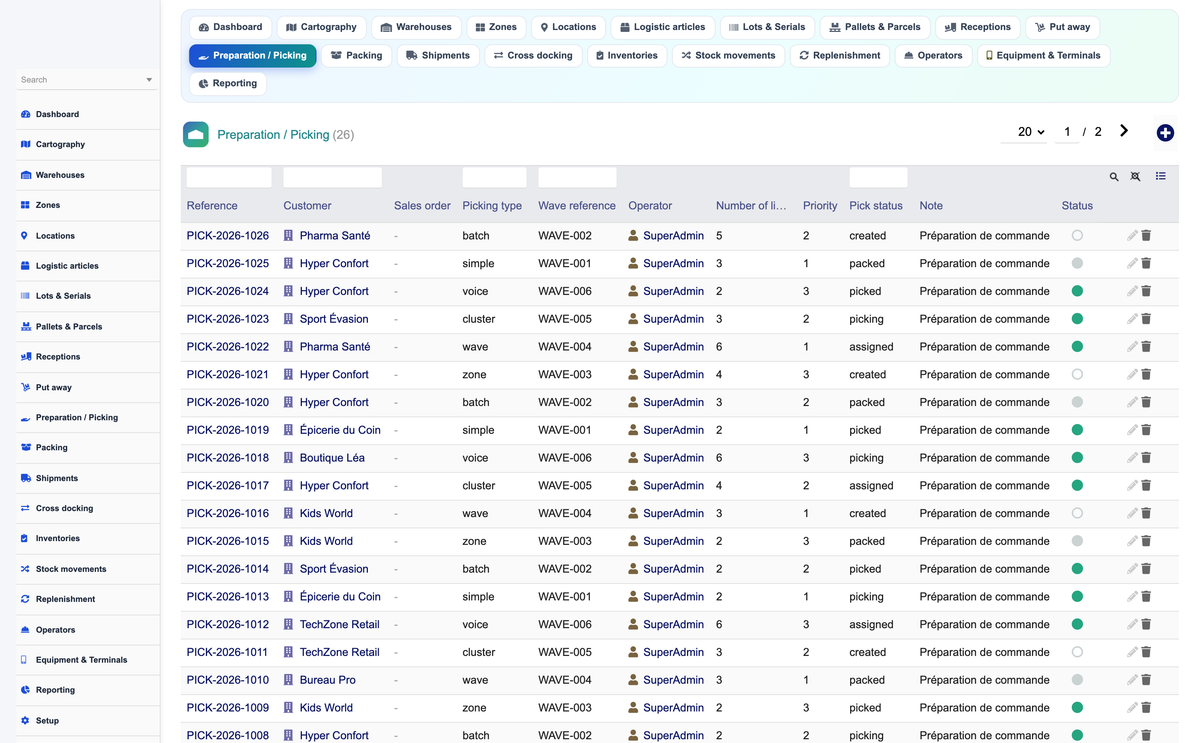Sort by the Reference column header
This screenshot has height=743, width=1200.
tap(212, 206)
